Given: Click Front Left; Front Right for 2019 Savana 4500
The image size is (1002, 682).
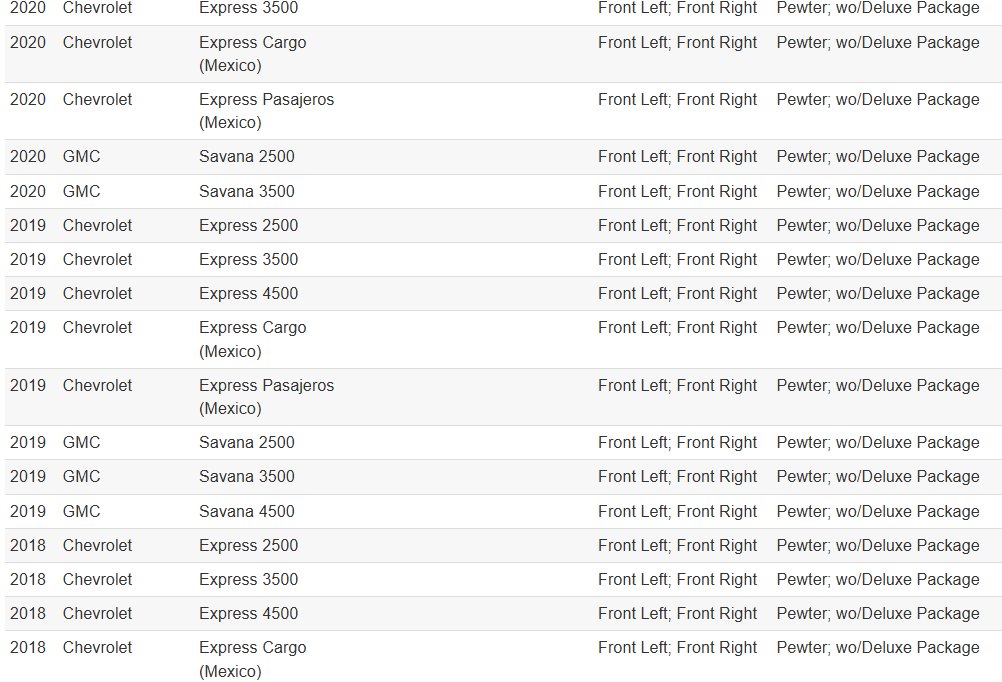Looking at the screenshot, I should tap(677, 511).
